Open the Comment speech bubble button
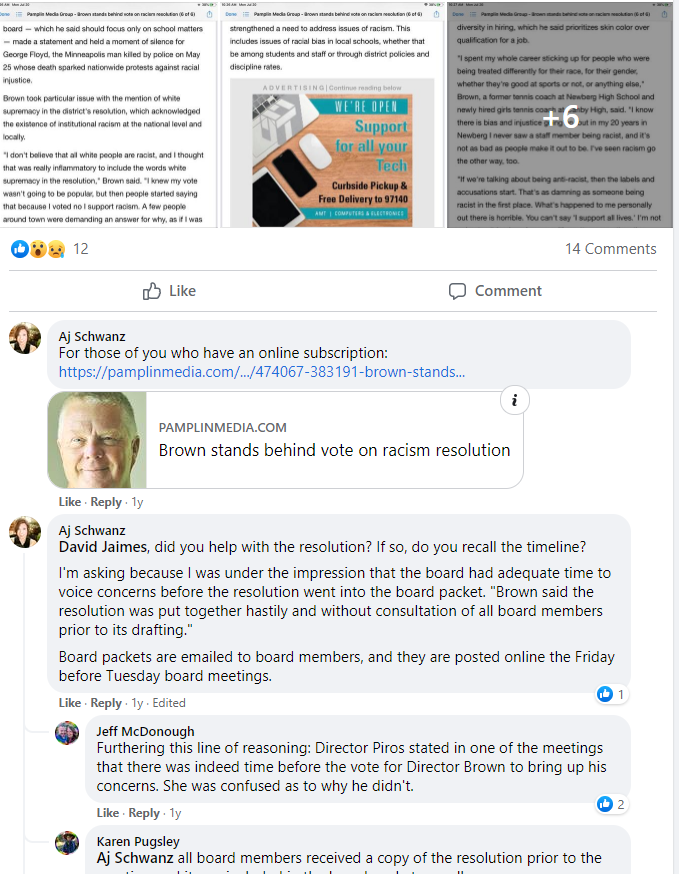 click(495, 291)
